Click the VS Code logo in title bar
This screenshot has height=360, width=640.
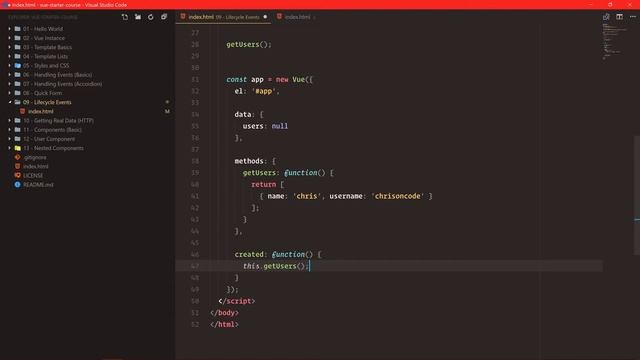pyautogui.click(x=5, y=5)
